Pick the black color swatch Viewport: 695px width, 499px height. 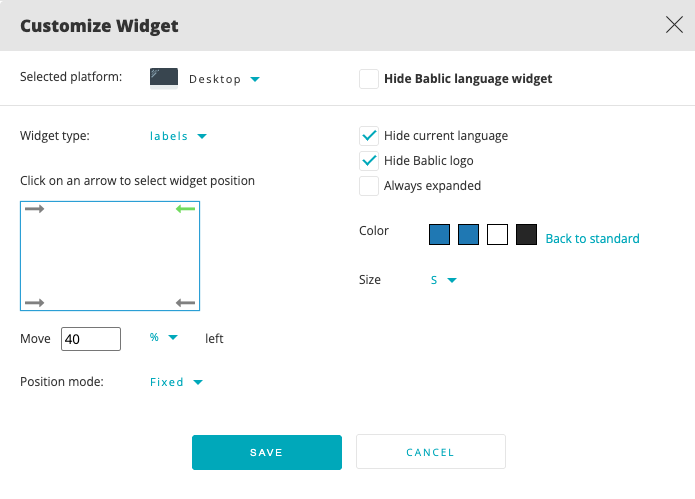(x=527, y=235)
